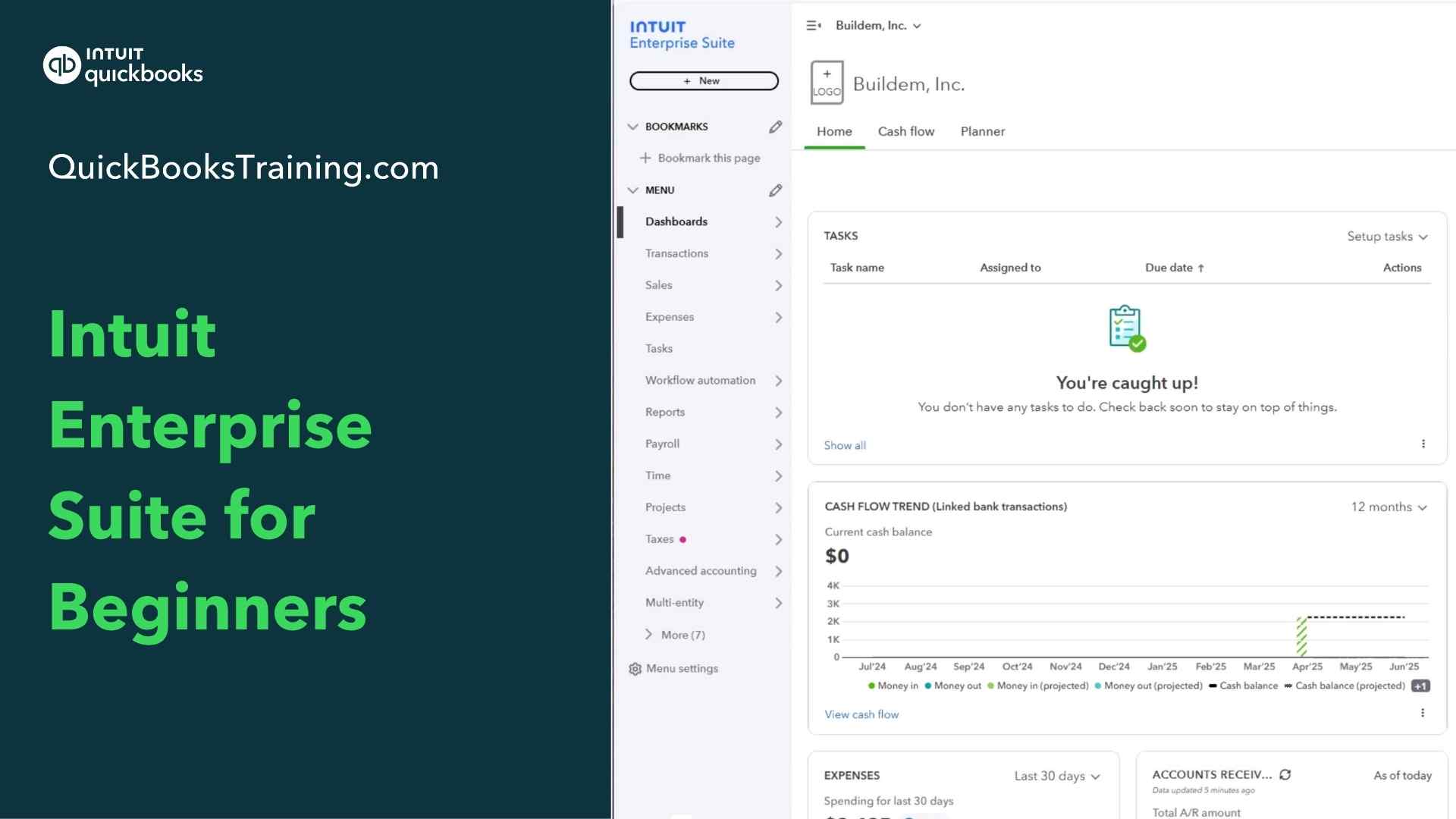
Task: Toggle Money out legend series
Action: 953,686
